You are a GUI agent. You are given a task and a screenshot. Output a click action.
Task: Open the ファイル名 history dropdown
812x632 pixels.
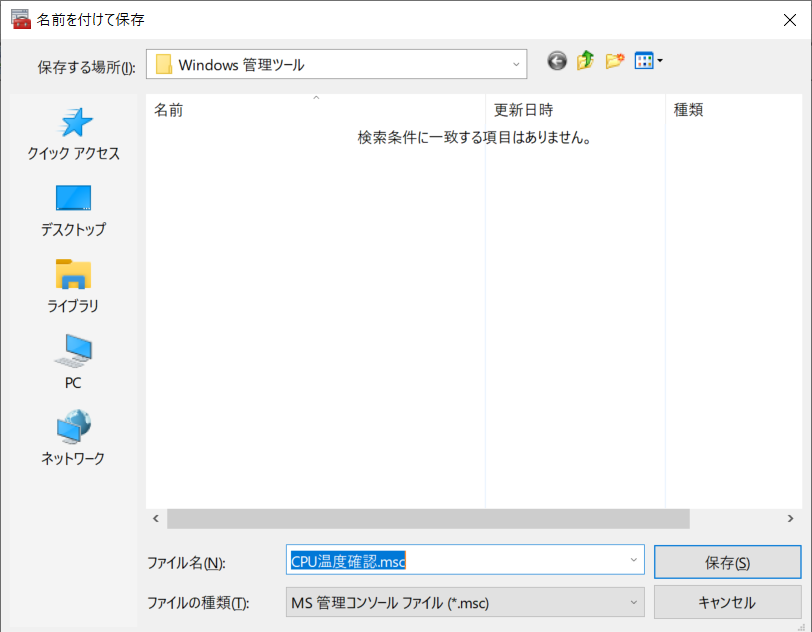click(x=631, y=560)
